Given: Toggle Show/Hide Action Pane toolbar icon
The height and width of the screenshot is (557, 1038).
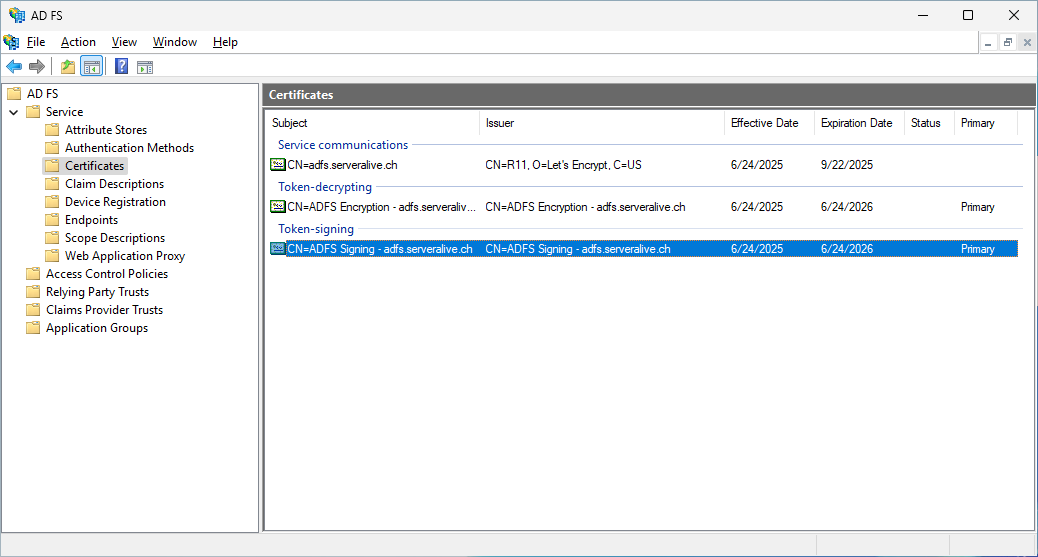Looking at the screenshot, I should click(145, 67).
